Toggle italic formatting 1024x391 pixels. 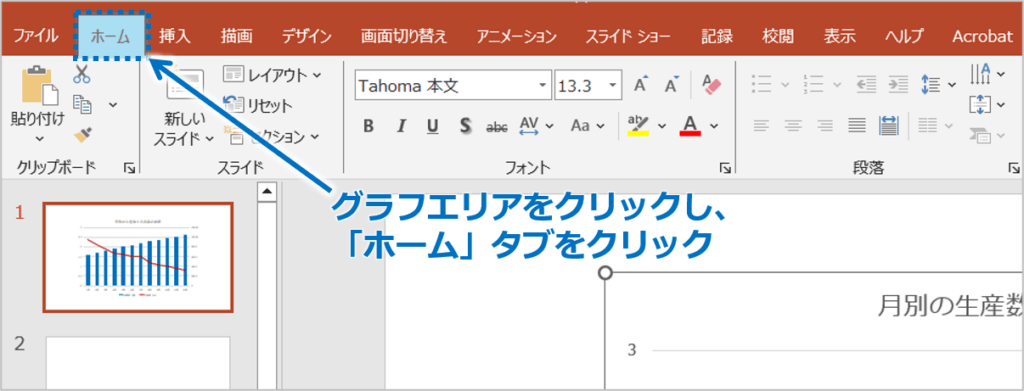(x=402, y=125)
